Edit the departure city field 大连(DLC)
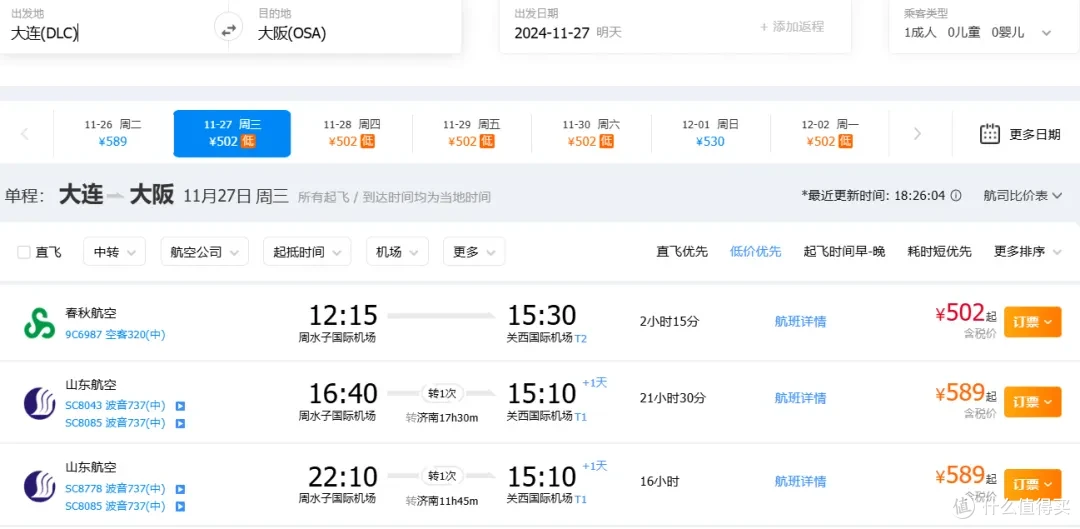Screen dimensions: 1080x529 [45, 32]
